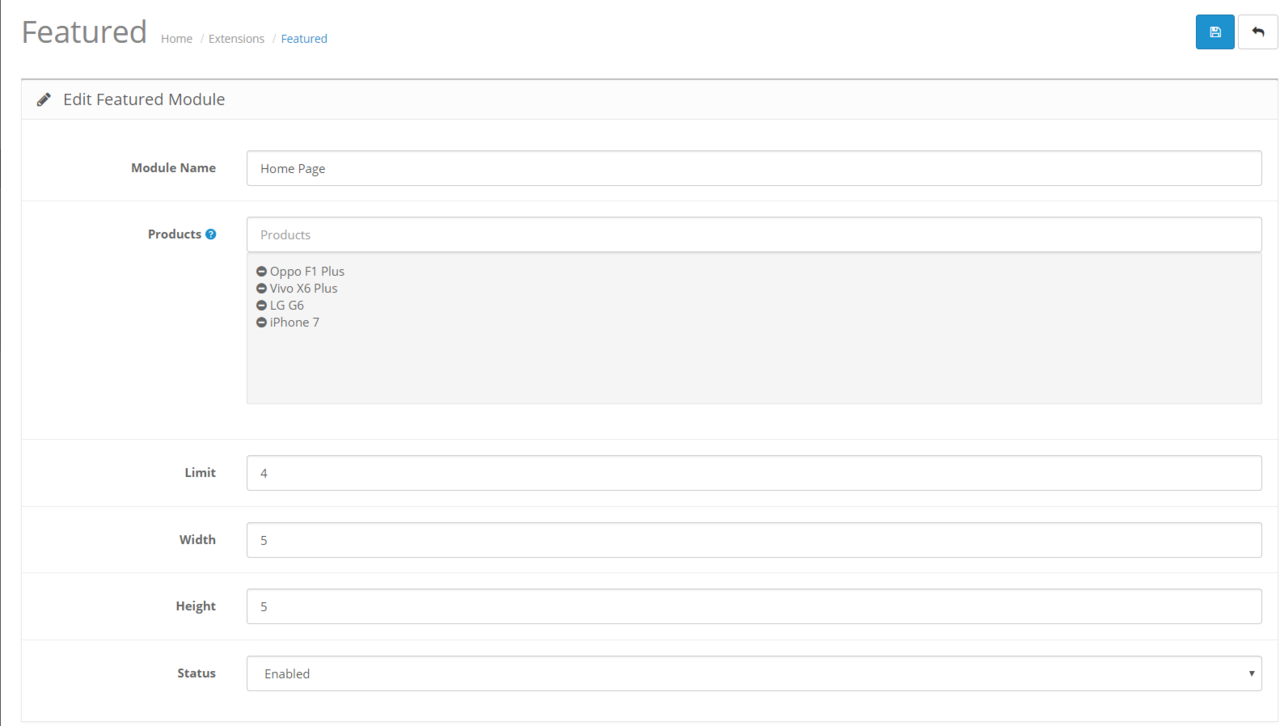Image resolution: width=1280 pixels, height=726 pixels.
Task: Click into the Limit input field
Action: (x=753, y=473)
